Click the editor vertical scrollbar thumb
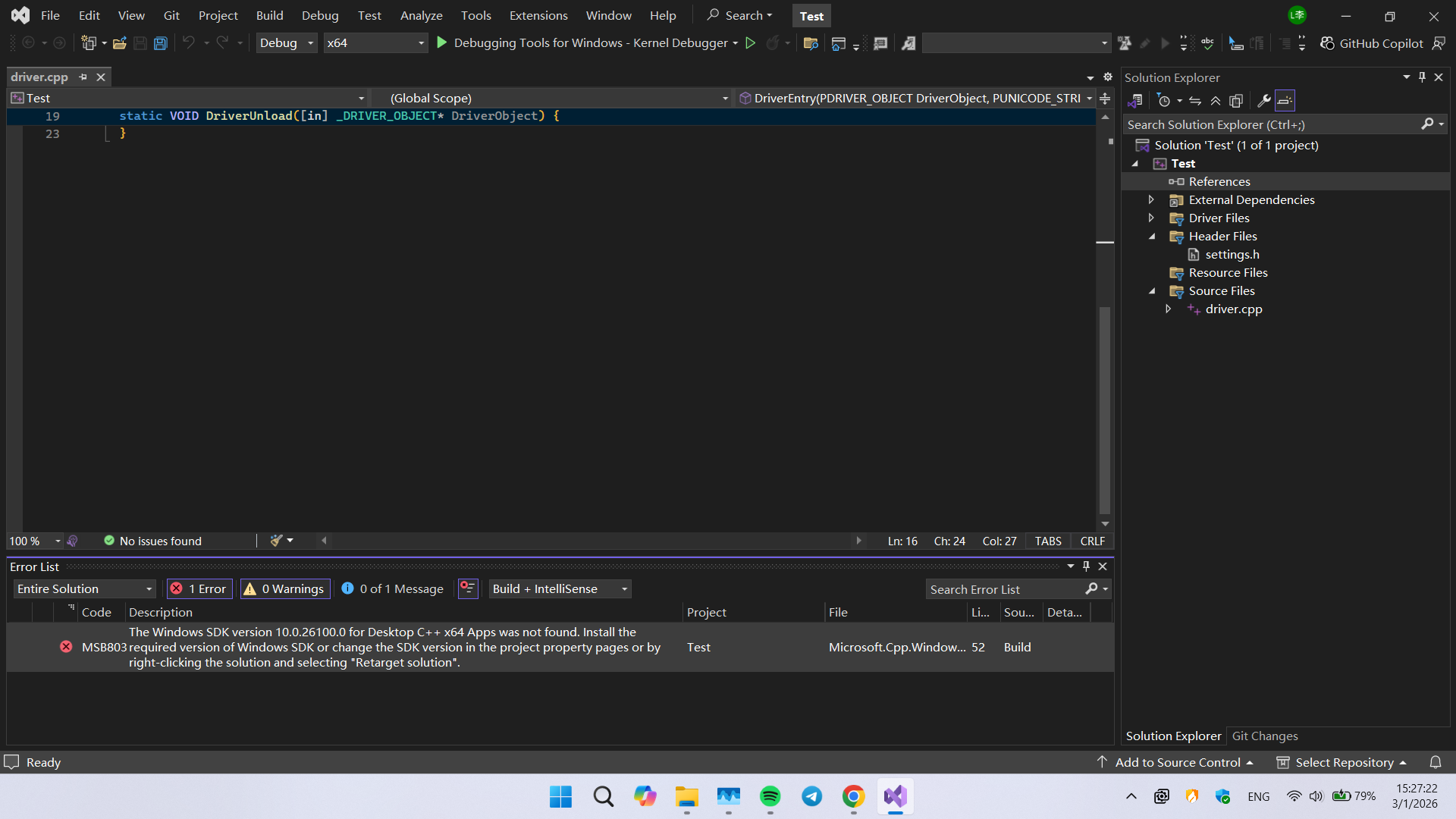The image size is (1456, 819). (x=1105, y=409)
